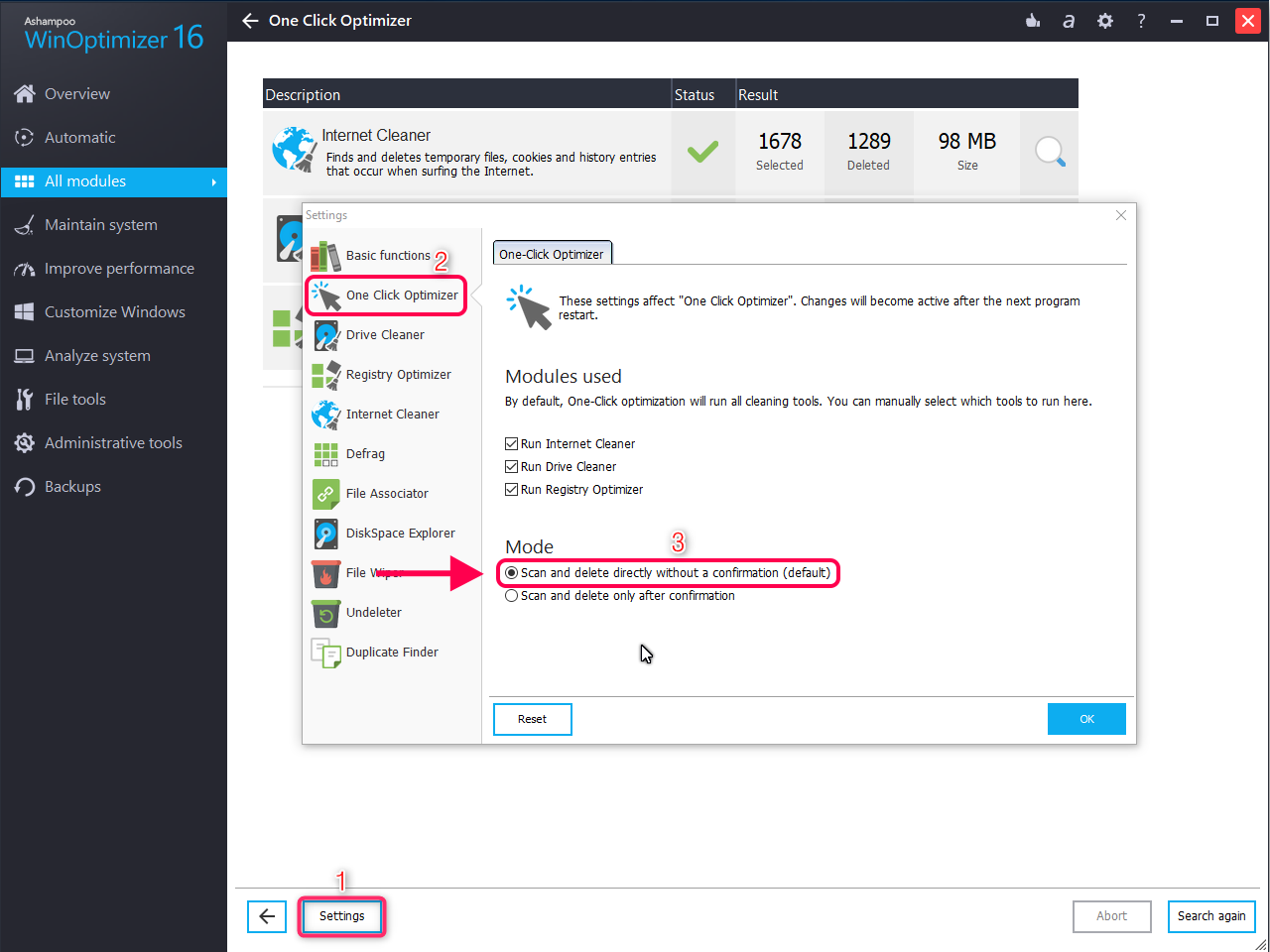This screenshot has width=1270, height=952.
Task: Toggle the Run Internet Cleaner checkbox
Action: coord(511,444)
